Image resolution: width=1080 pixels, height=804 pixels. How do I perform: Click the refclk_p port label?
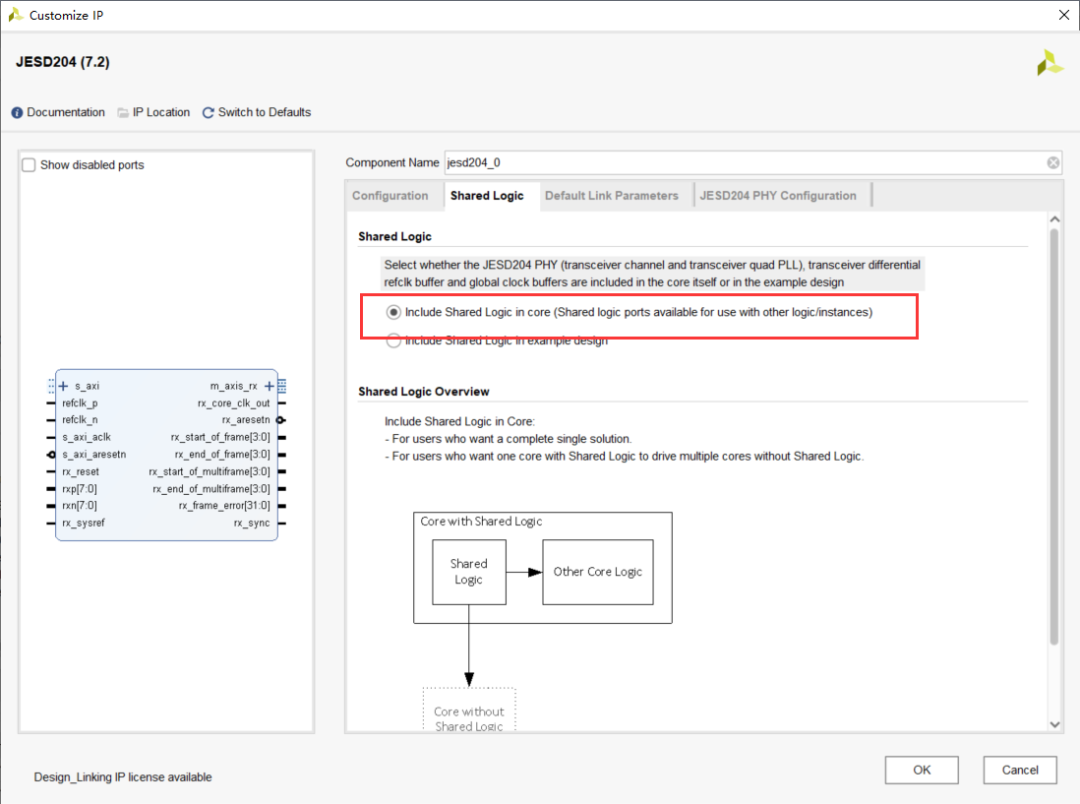coord(80,403)
